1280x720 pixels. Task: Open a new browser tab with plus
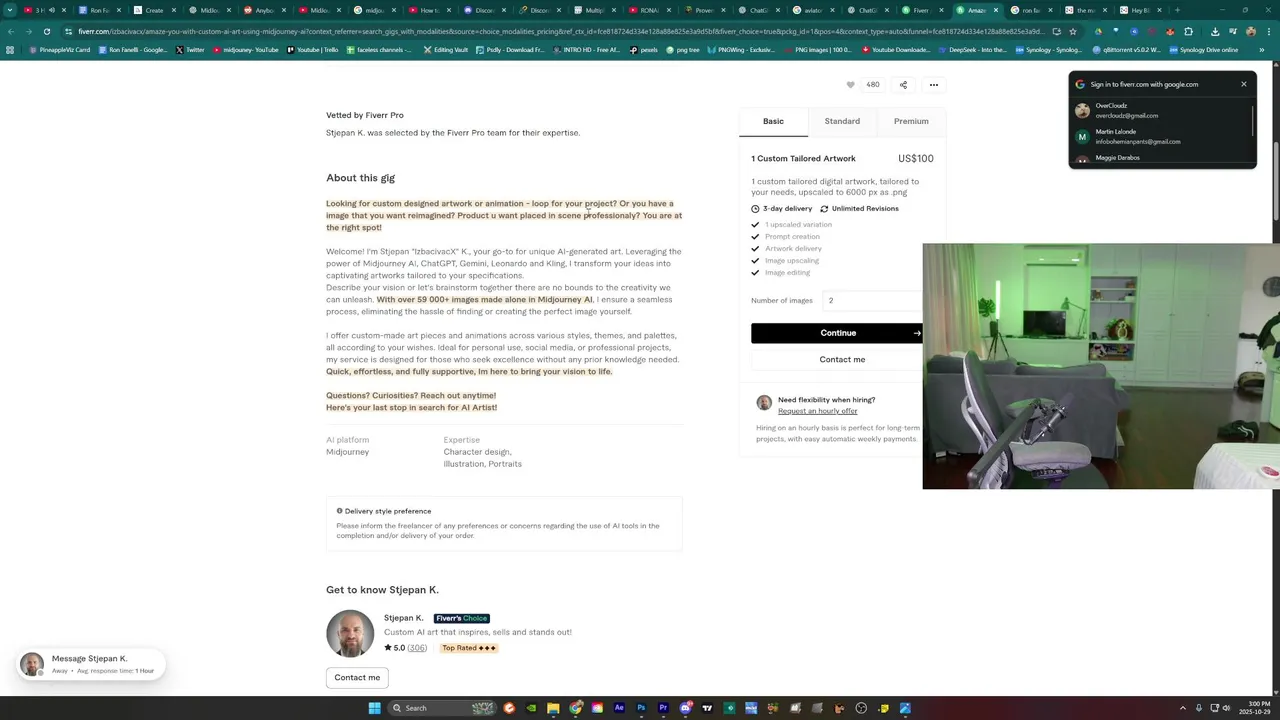pyautogui.click(x=1177, y=10)
